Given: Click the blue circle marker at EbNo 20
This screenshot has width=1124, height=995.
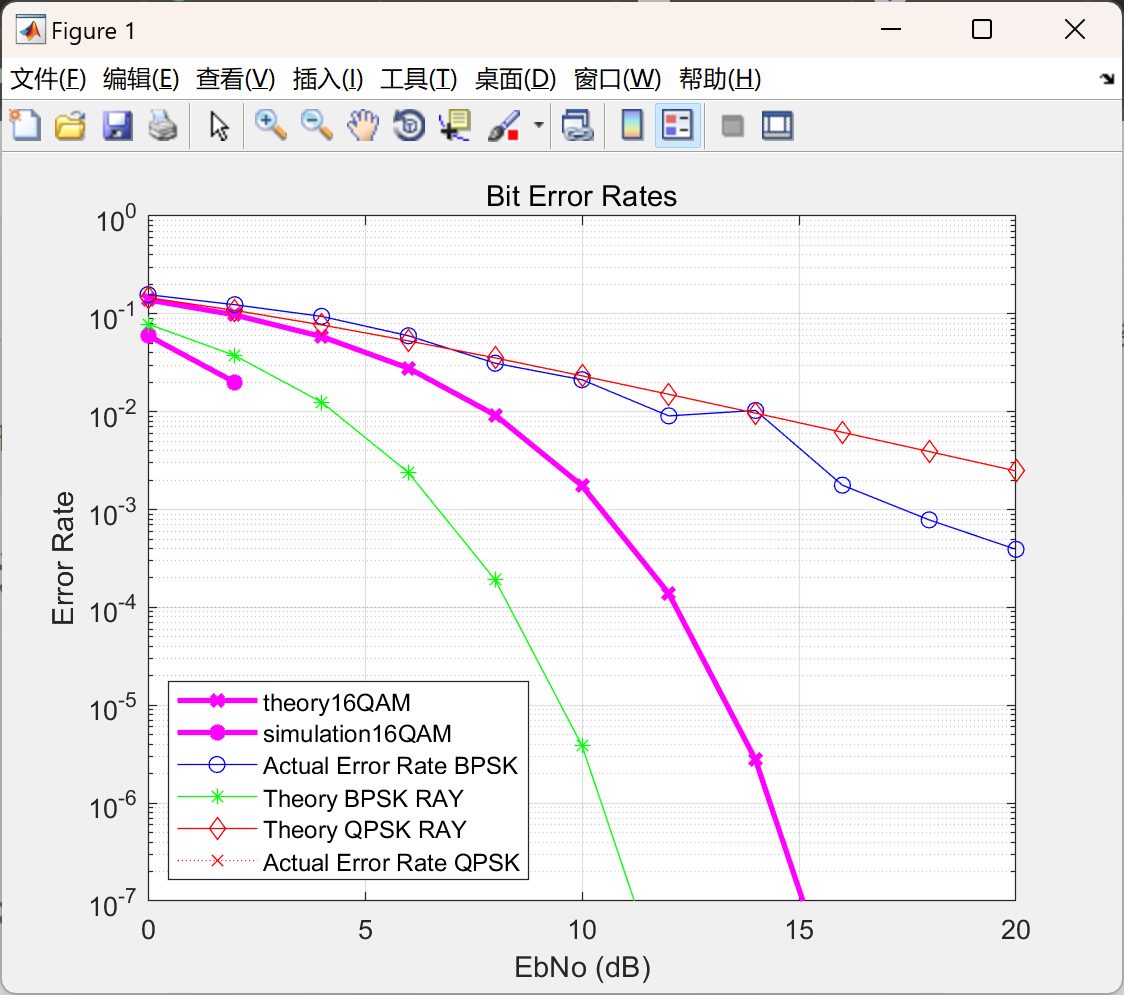Looking at the screenshot, I should pos(1016,549).
